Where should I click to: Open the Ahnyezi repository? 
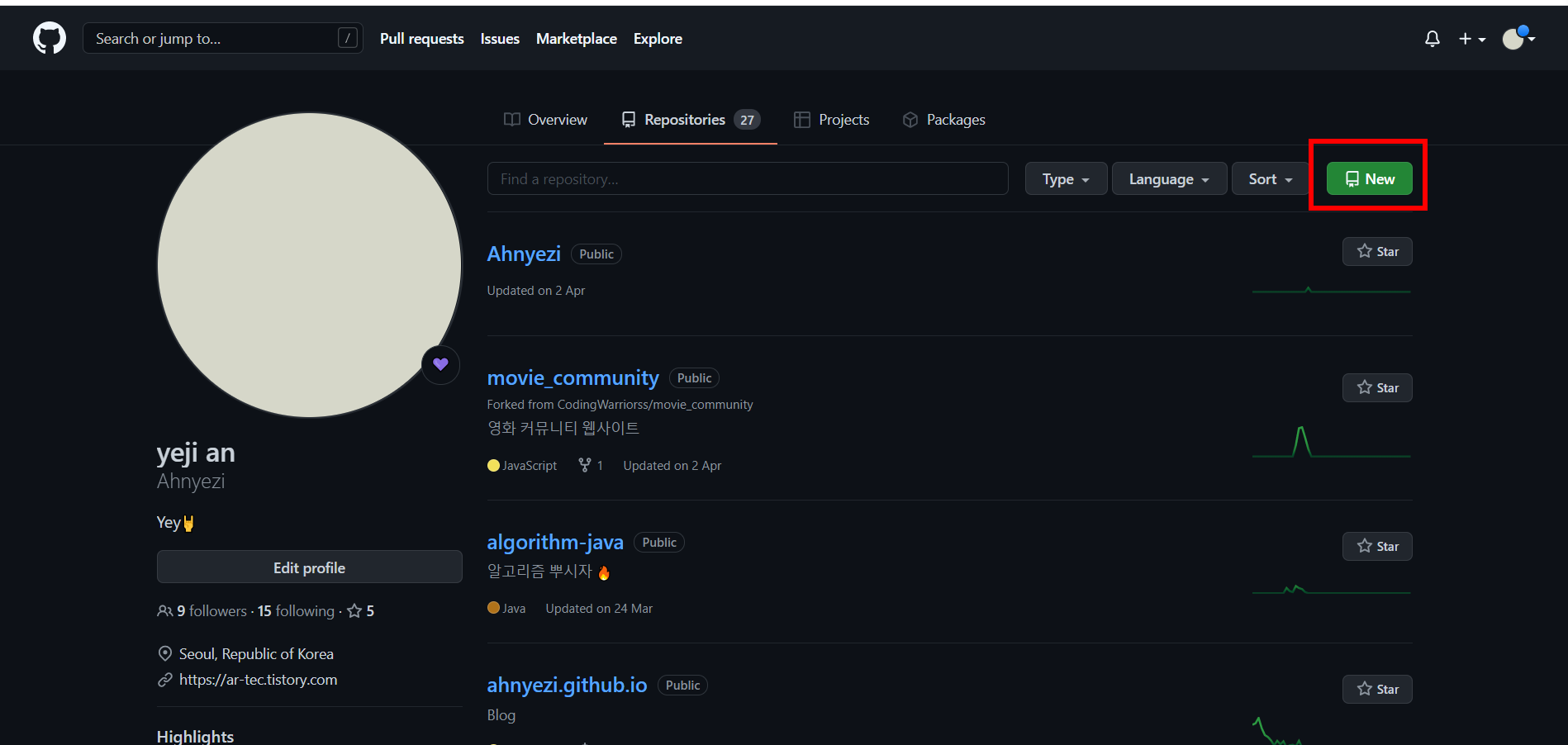coord(524,254)
